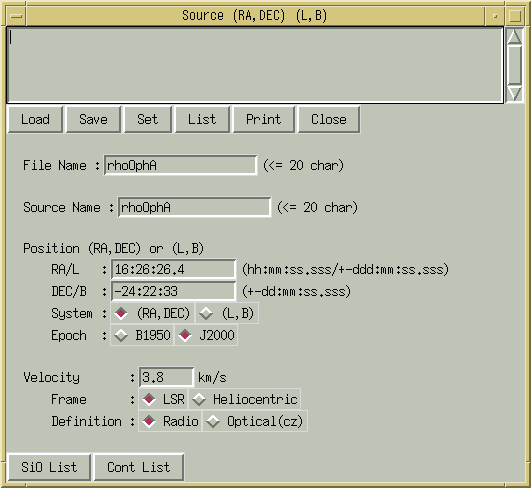Click the 'Velocity' label

(x=51, y=377)
